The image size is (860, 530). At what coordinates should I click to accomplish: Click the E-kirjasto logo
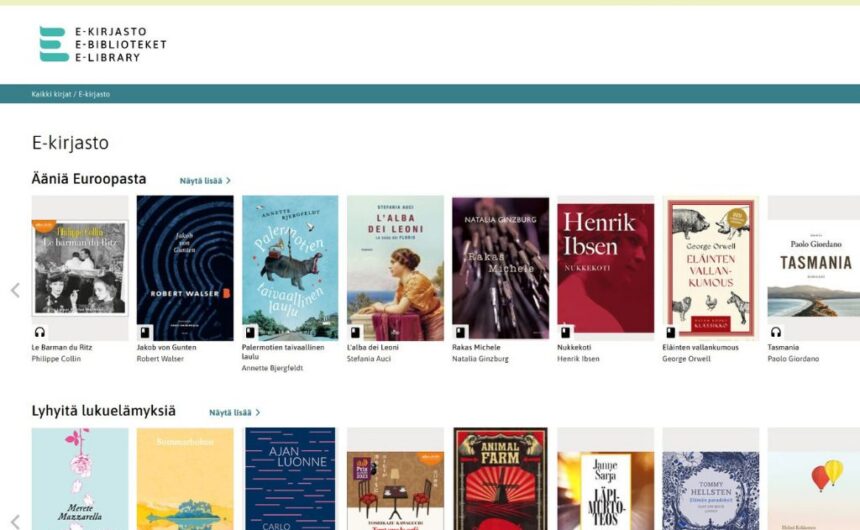pyautogui.click(x=103, y=44)
